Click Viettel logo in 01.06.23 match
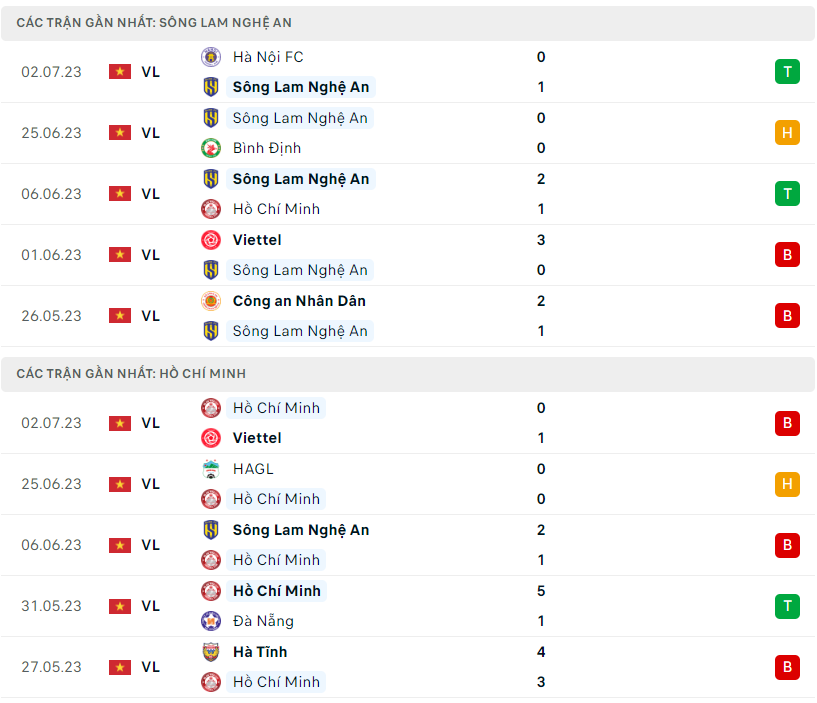 click(x=211, y=240)
